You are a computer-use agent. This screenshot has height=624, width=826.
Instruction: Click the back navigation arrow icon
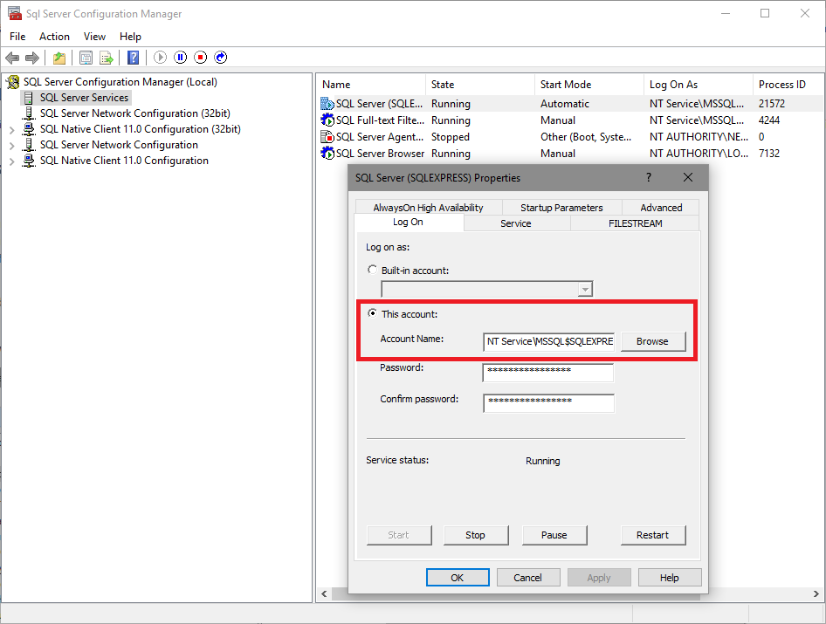[x=12, y=57]
